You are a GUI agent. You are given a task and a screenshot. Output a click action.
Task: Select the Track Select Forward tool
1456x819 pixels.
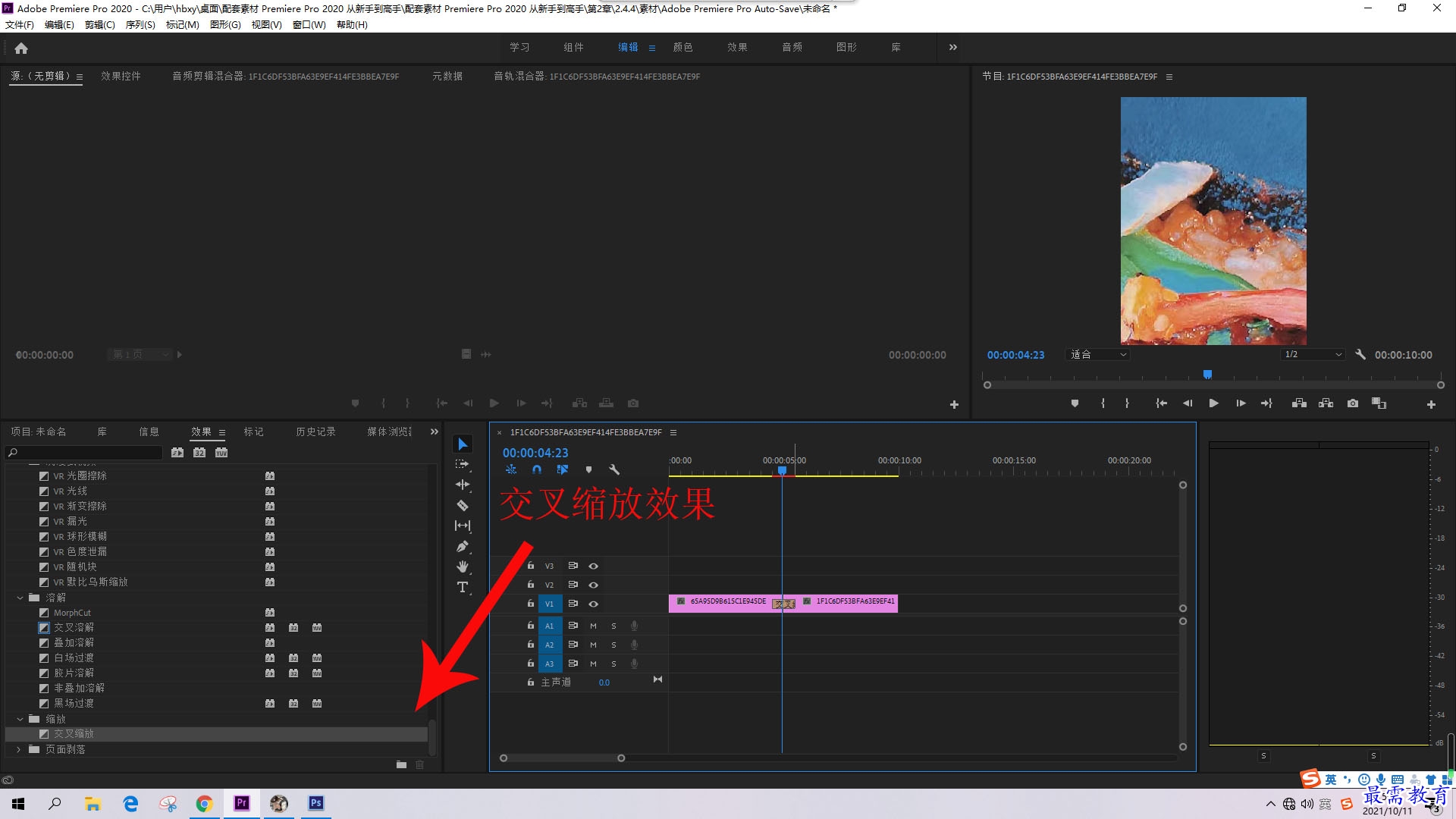(463, 464)
